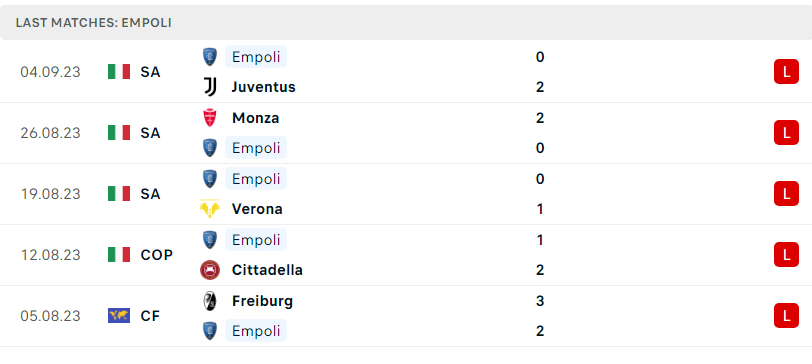
Task: Click the Cittadella club crest icon
Action: (x=210, y=270)
